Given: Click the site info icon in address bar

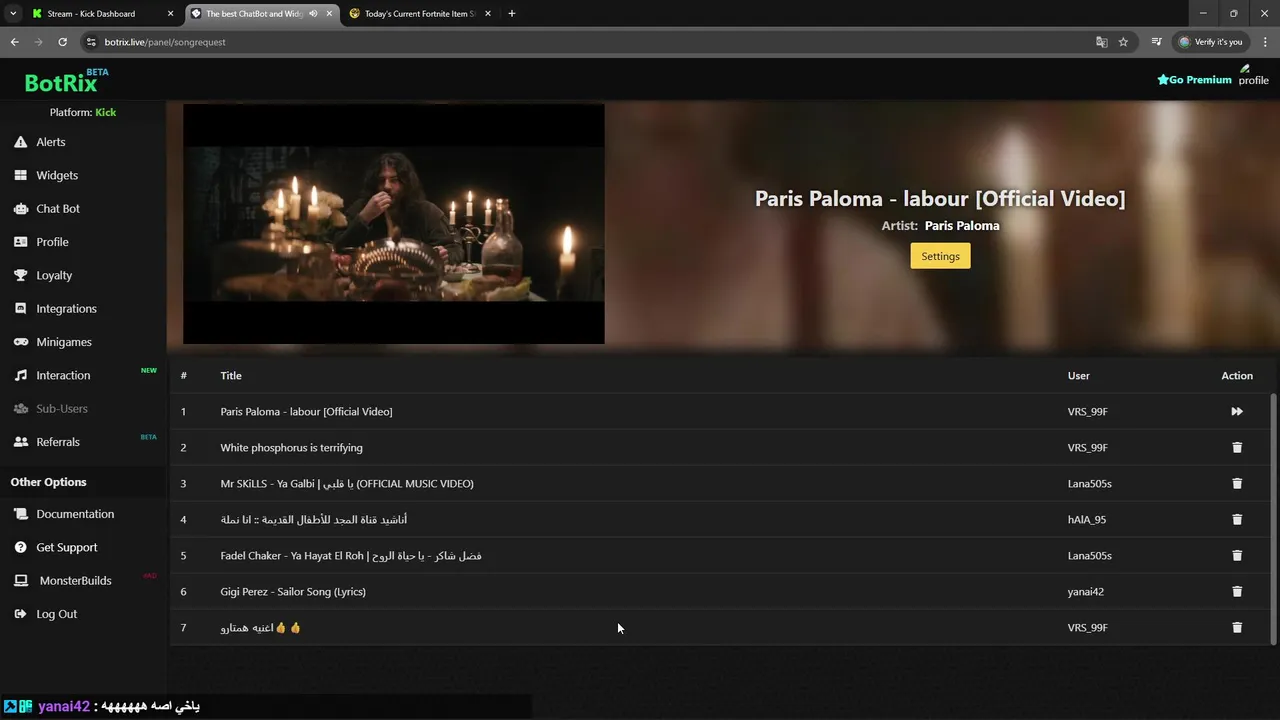Looking at the screenshot, I should pos(91,42).
